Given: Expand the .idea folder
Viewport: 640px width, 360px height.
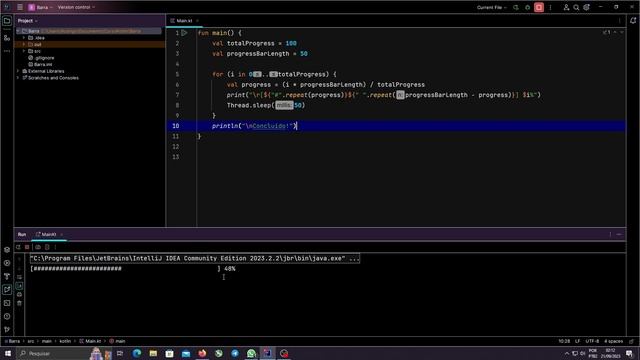Looking at the screenshot, I should (24, 38).
